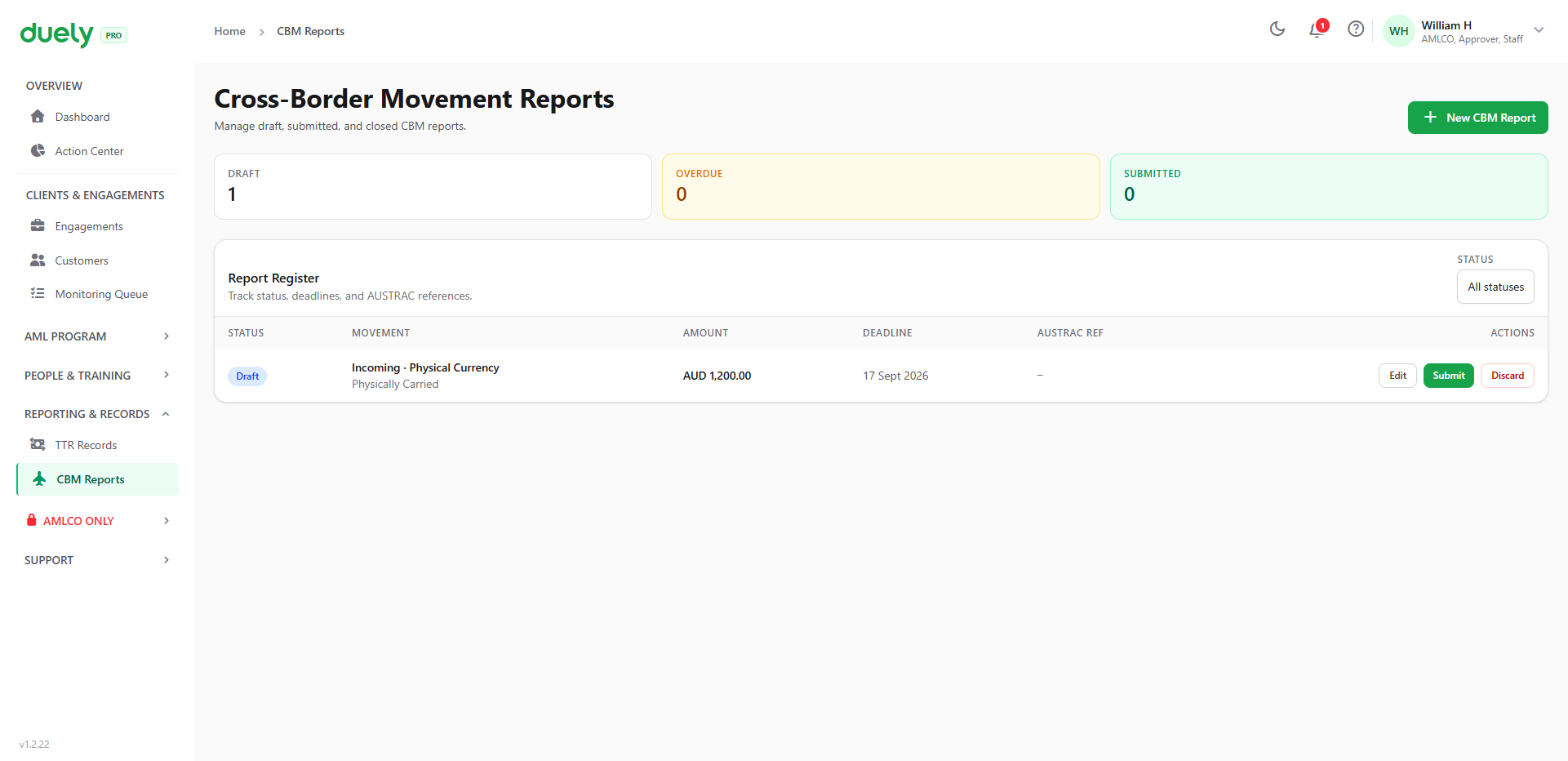This screenshot has height=761, width=1568.
Task: Click the AMOUNT column header
Action: coord(705,333)
